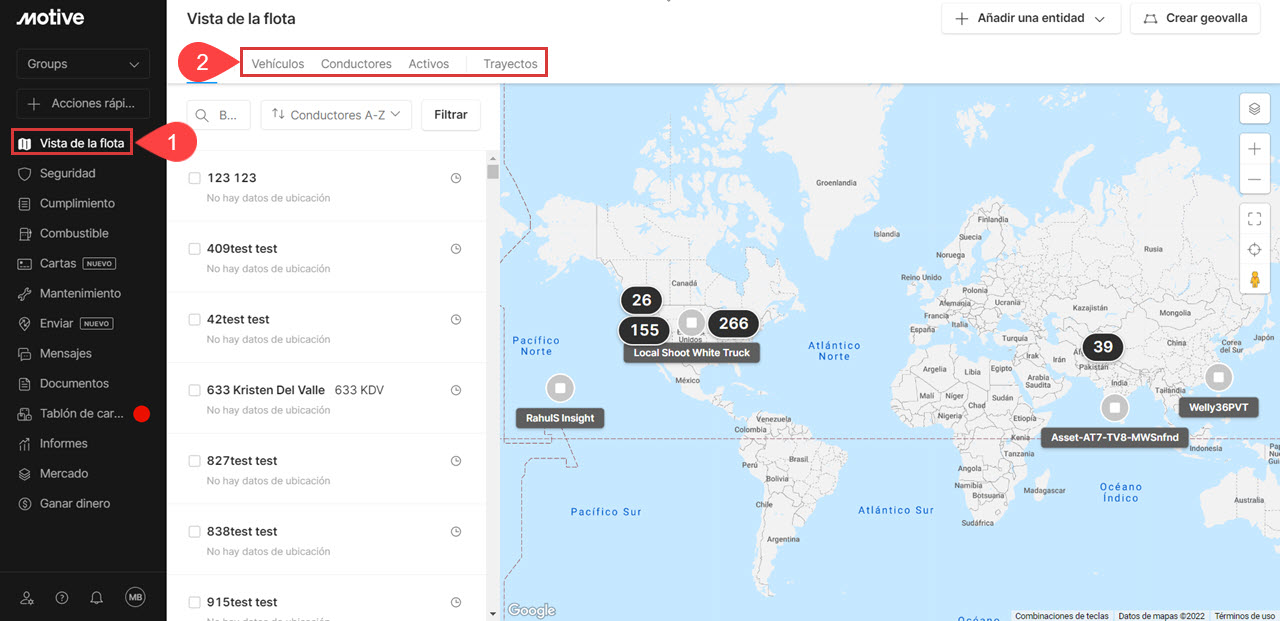Open the MB user avatar

tap(135, 597)
